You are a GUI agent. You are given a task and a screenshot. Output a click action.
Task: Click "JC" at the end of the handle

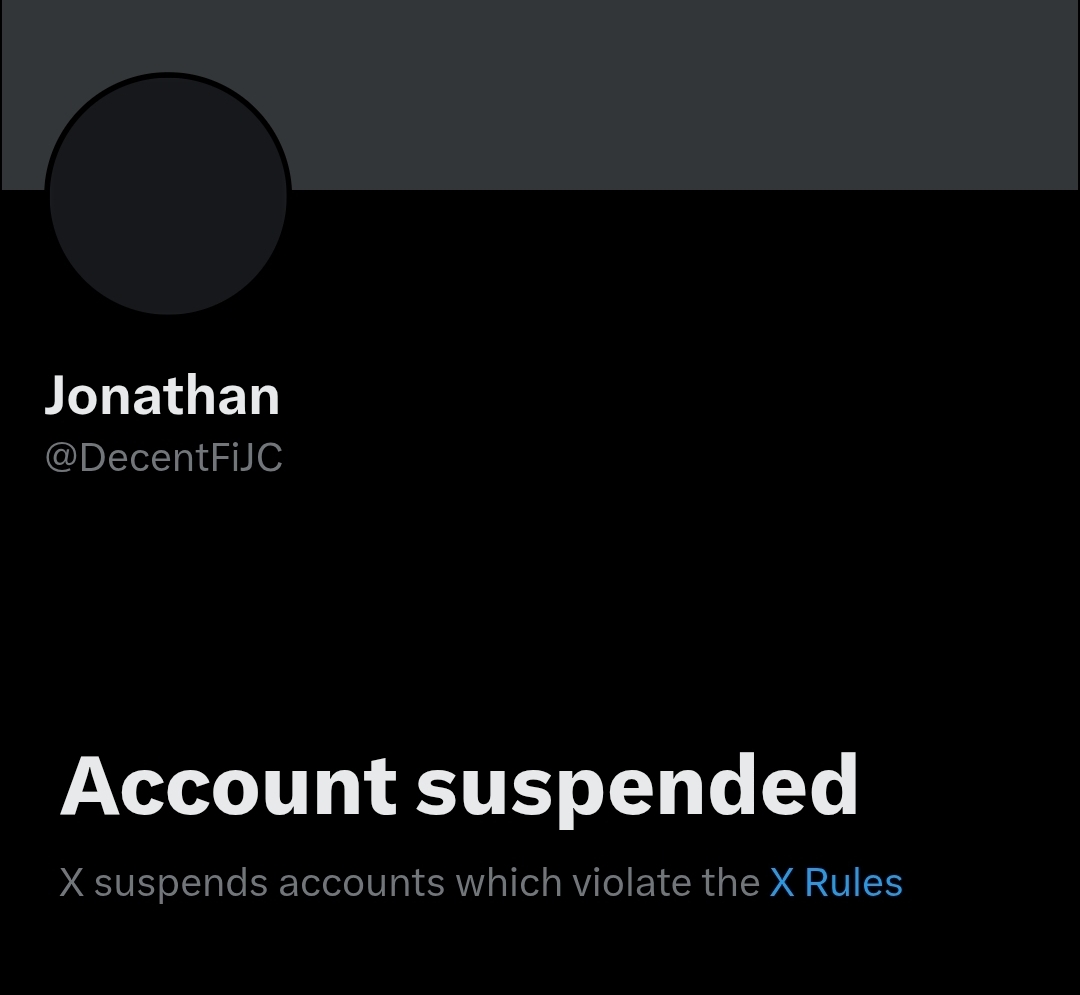coord(262,458)
